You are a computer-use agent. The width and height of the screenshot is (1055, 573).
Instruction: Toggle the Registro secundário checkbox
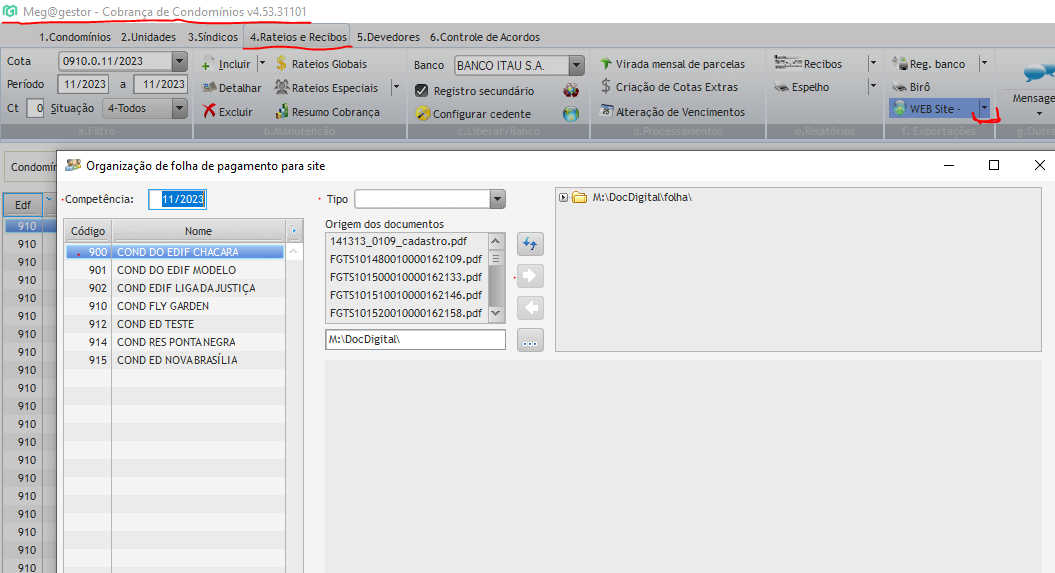pos(421,91)
